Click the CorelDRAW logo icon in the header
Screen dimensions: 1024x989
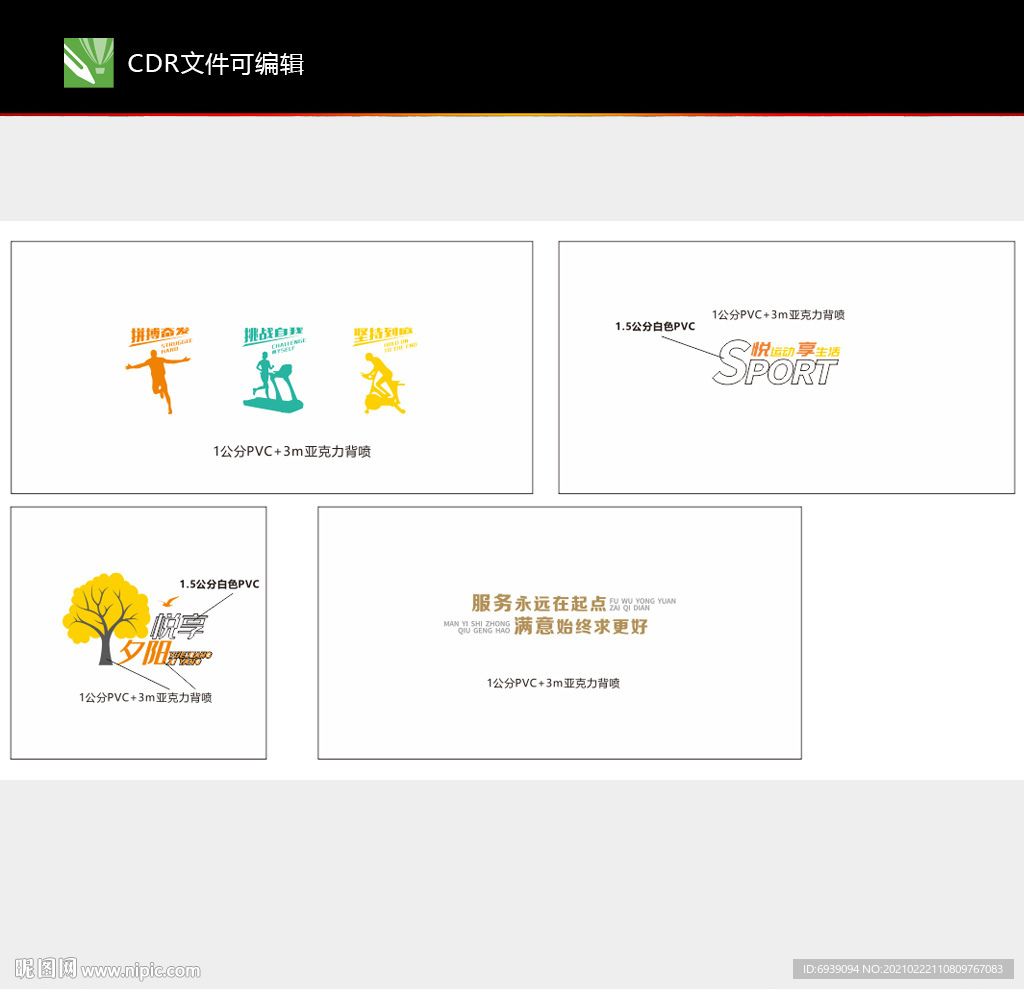pyautogui.click(x=87, y=64)
